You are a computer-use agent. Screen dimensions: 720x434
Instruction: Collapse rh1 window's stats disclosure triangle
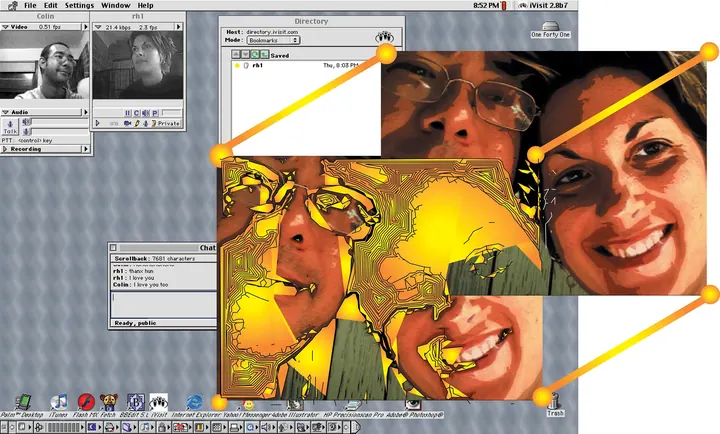(x=98, y=27)
